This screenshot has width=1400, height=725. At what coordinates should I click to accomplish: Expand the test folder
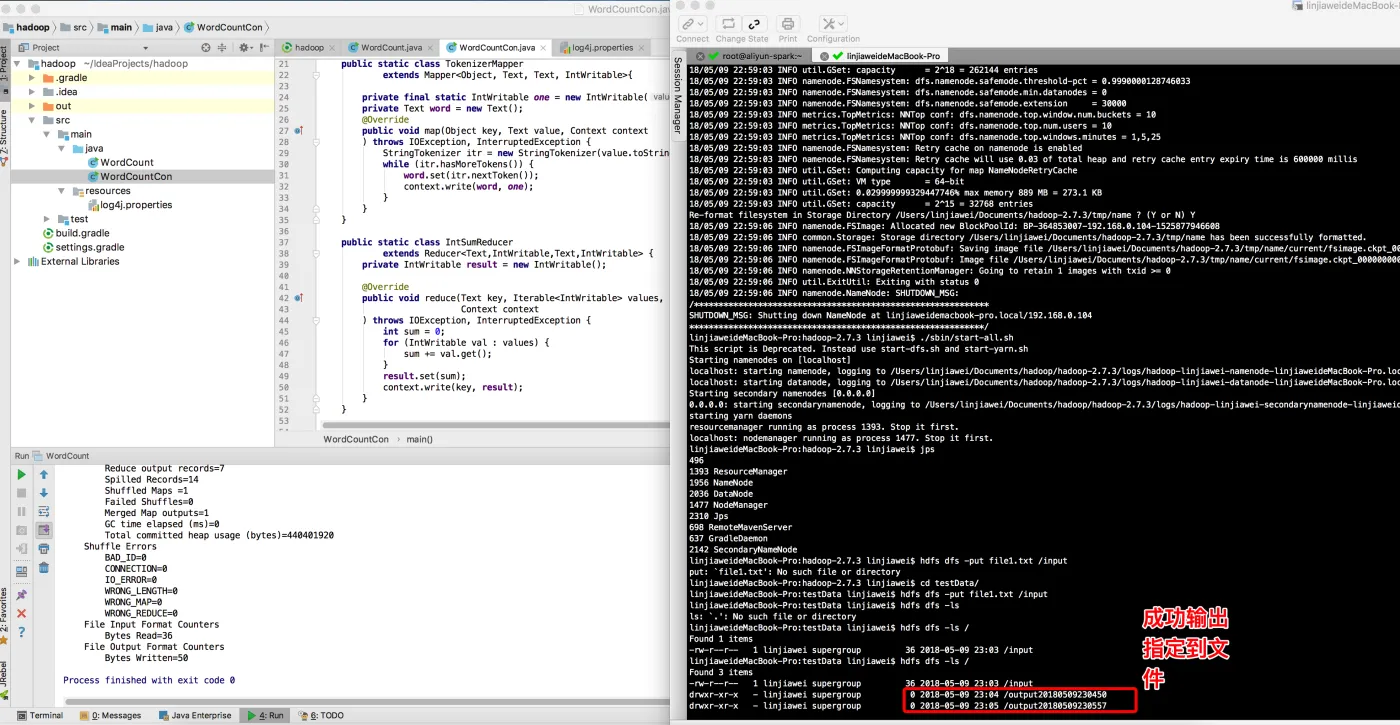pos(47,219)
